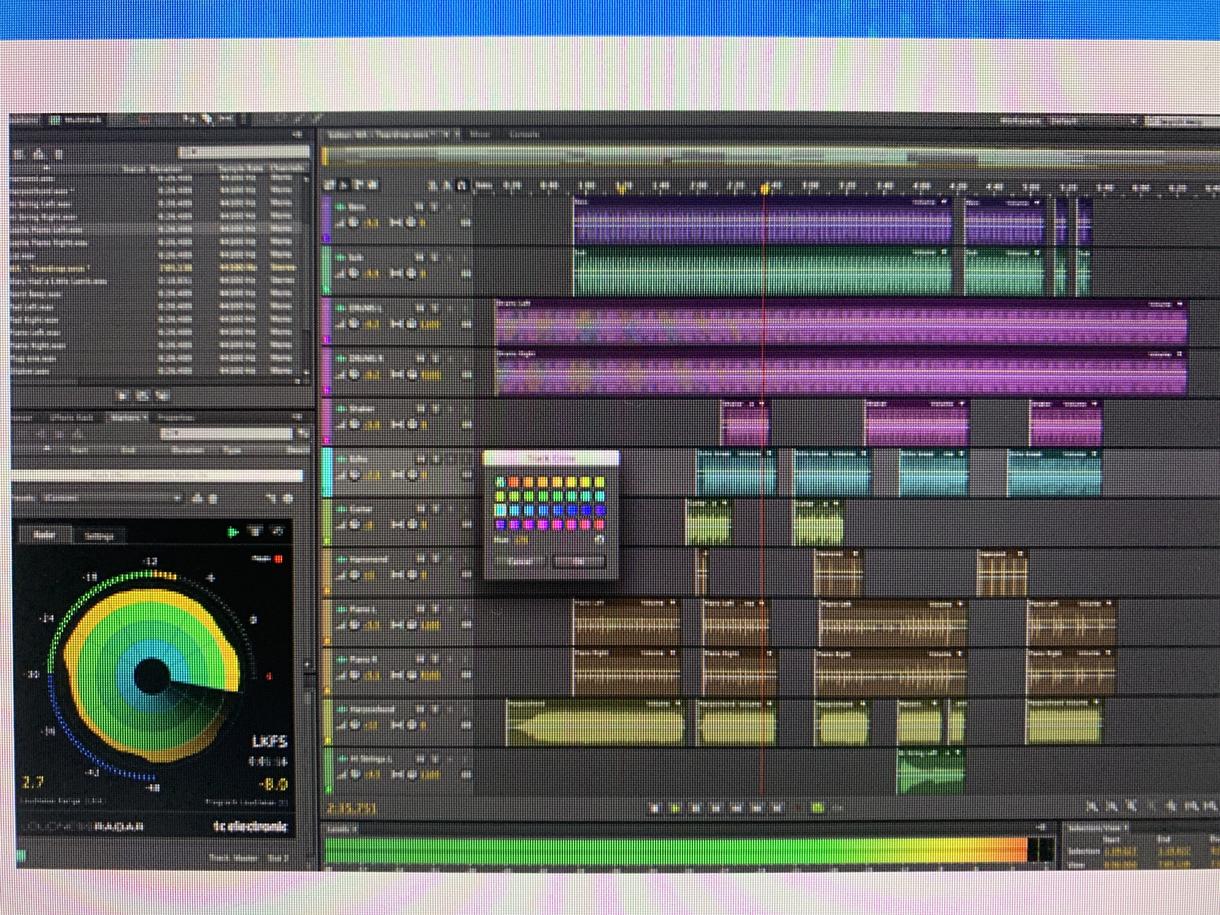The image size is (1220, 915).
Task: Toggle loop preview in Files panel
Action: [143, 396]
